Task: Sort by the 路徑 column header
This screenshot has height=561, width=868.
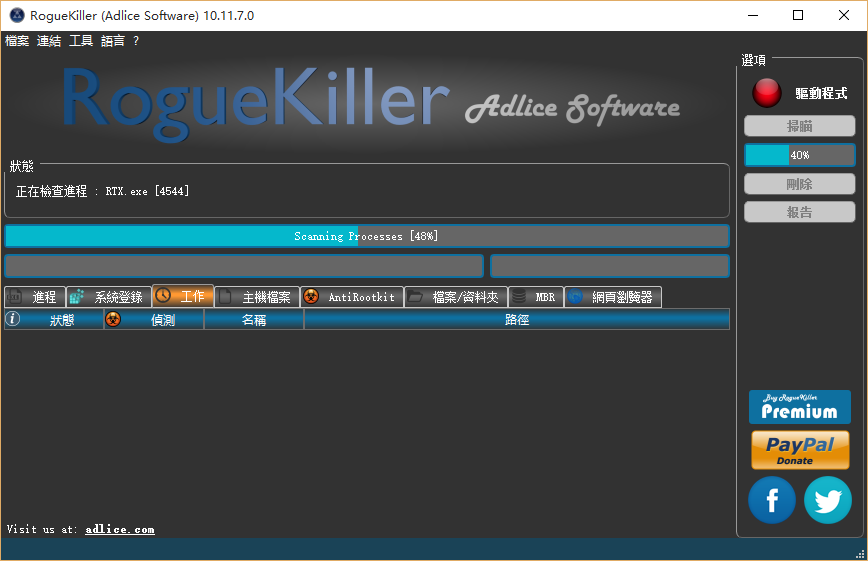Action: 516,320
